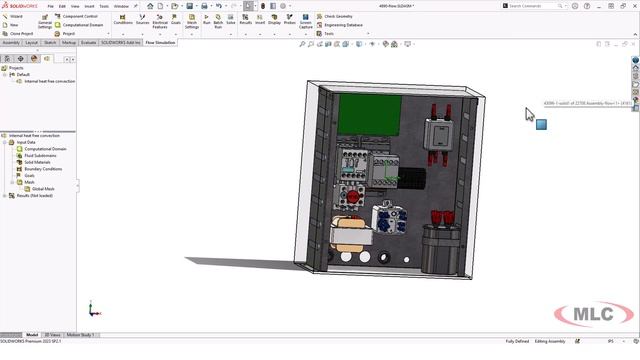This screenshot has width=640, height=360.
Task: Click Computational Domain in the ribbon
Action: 79,25
